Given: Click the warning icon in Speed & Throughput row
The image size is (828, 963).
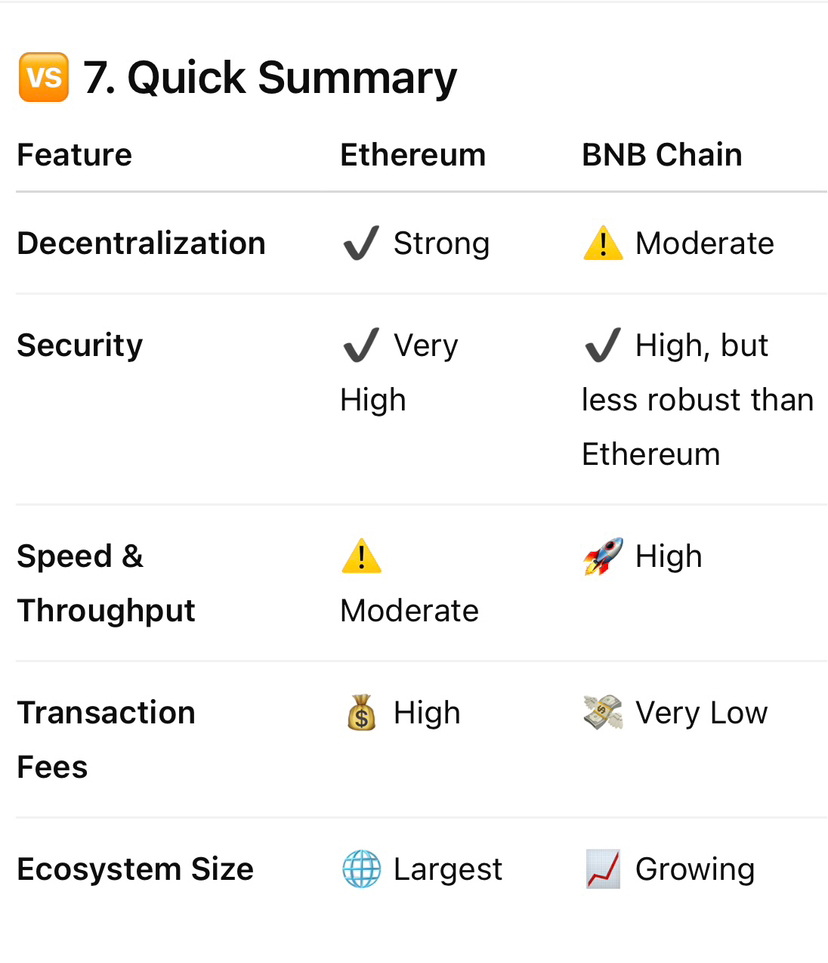Looking at the screenshot, I should (x=361, y=556).
